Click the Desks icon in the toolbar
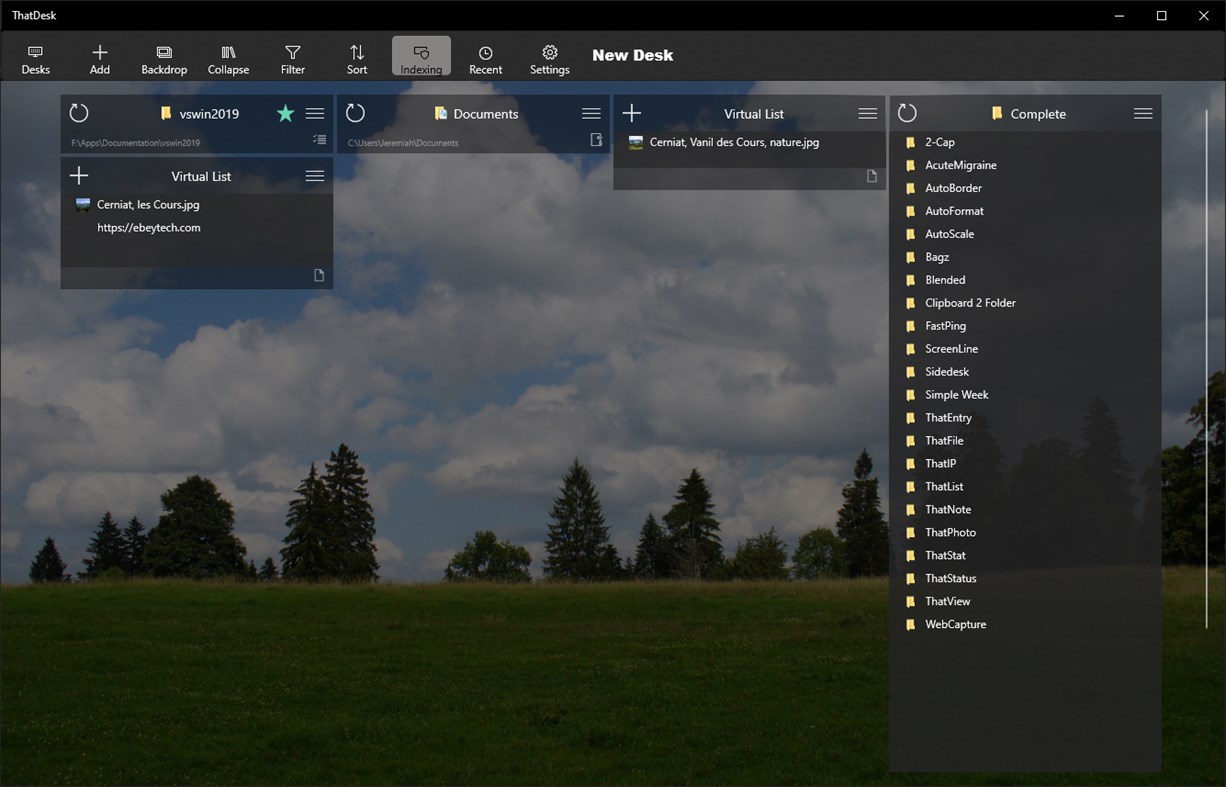Screen dimensions: 1226x787 (x=36, y=57)
